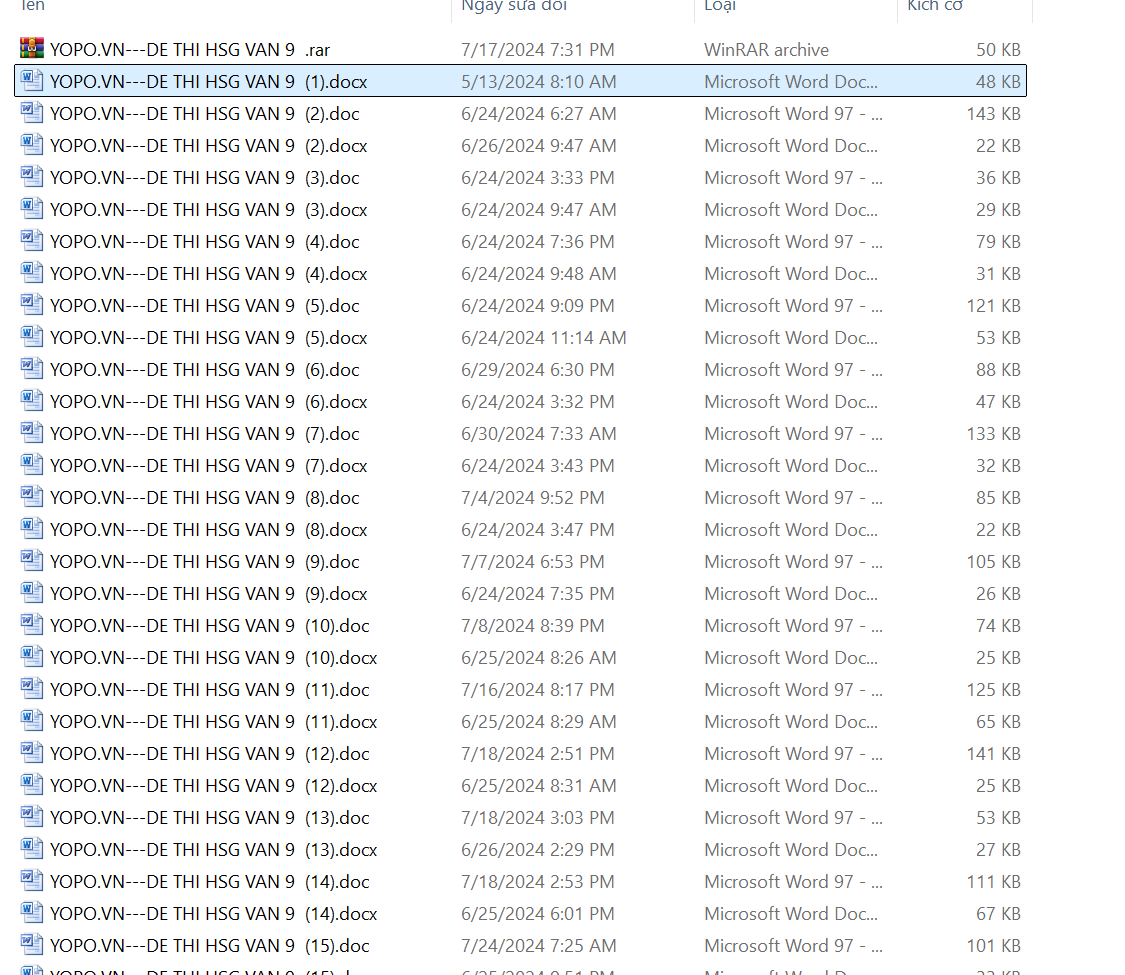Click the 7/17/2024 7:31 PM date of the .rar file
The height and width of the screenshot is (975, 1125).
click(x=537, y=49)
